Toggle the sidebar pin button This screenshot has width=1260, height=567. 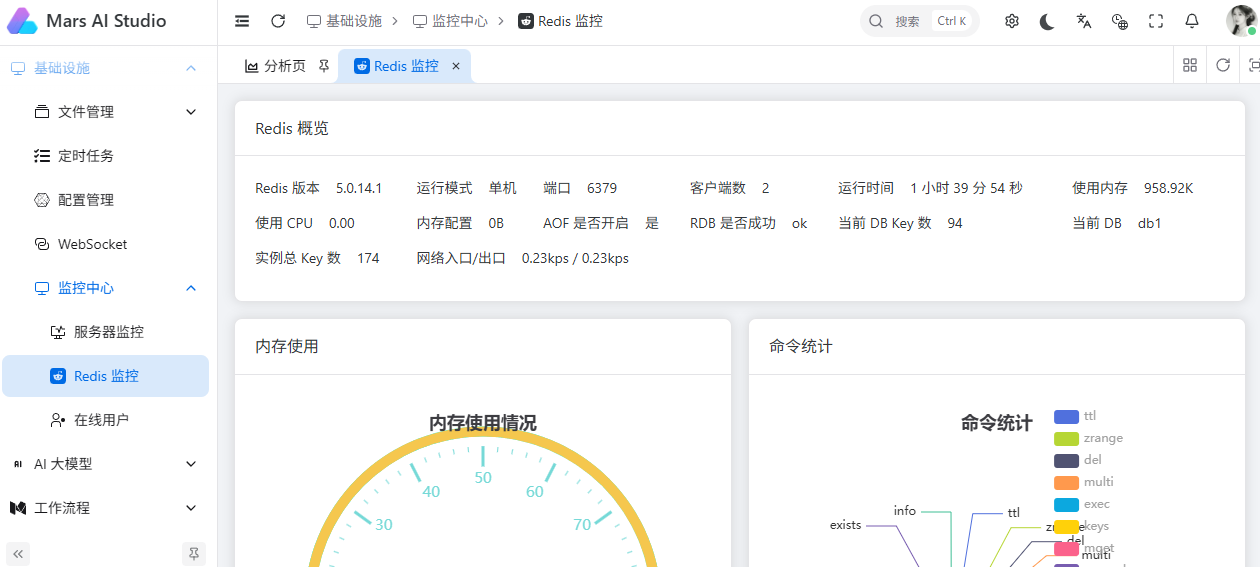194,553
